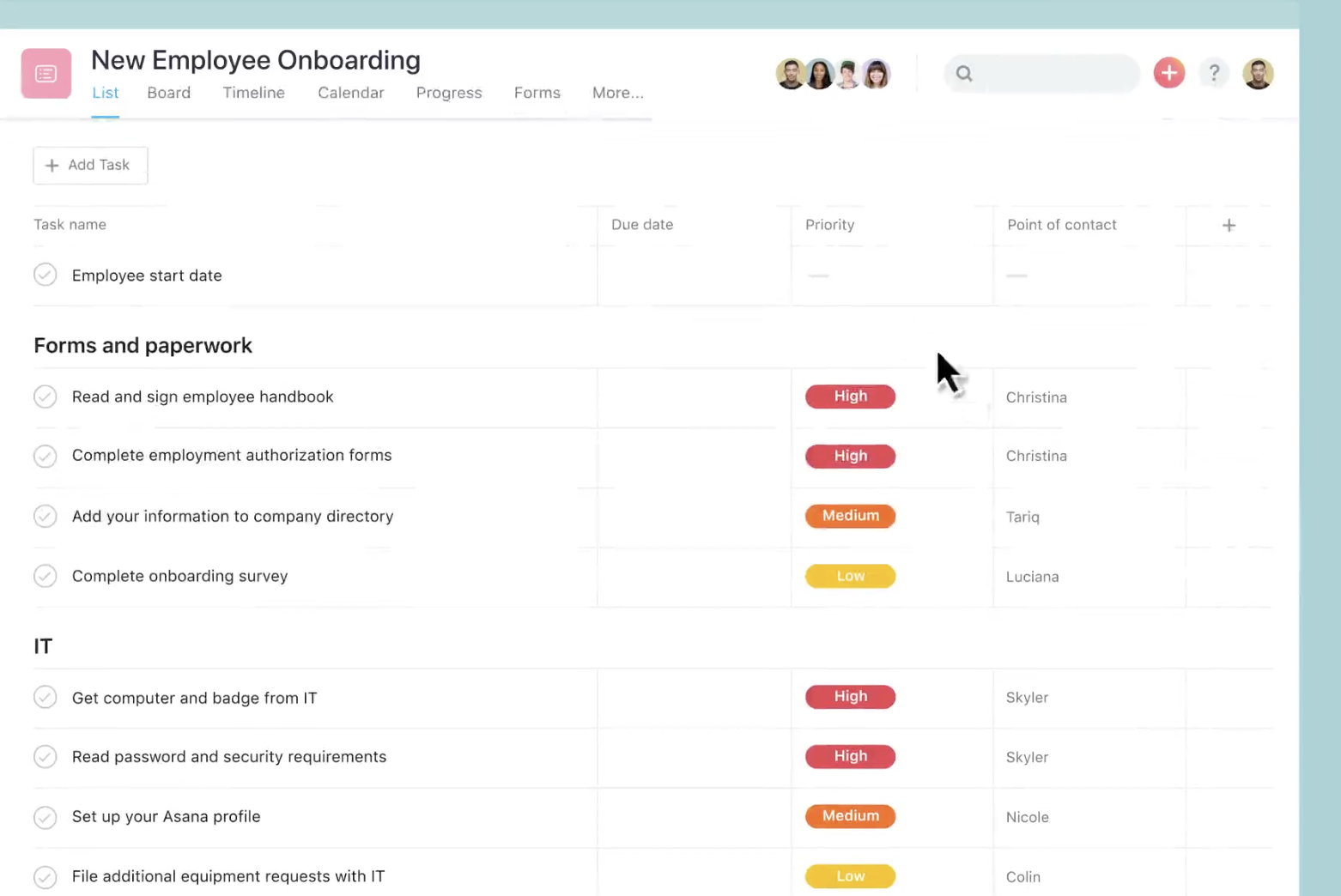
Task: Click into the search field
Action: tap(1041, 74)
